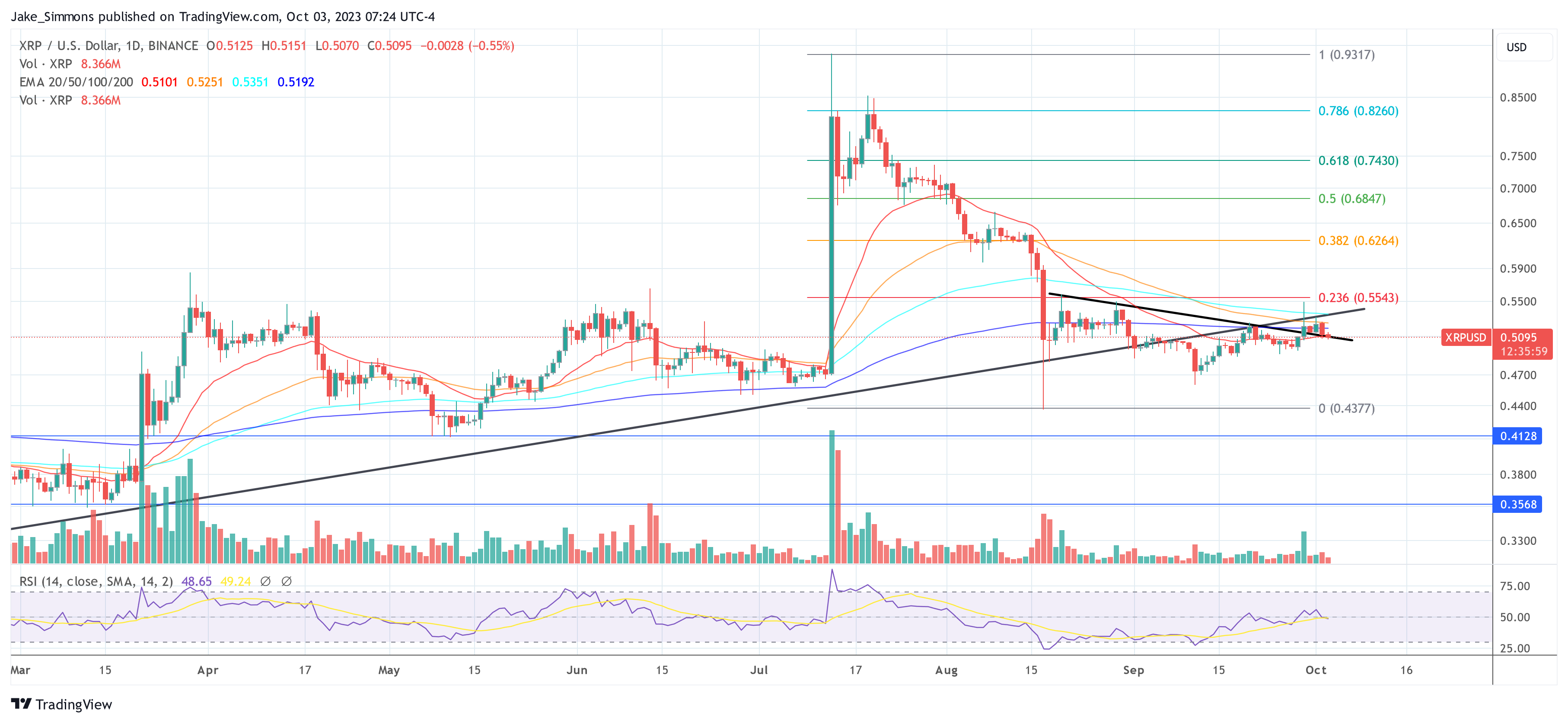This screenshot has height=723, width=1568.
Task: Click the Mar label on the date axis
Action: tap(20, 669)
